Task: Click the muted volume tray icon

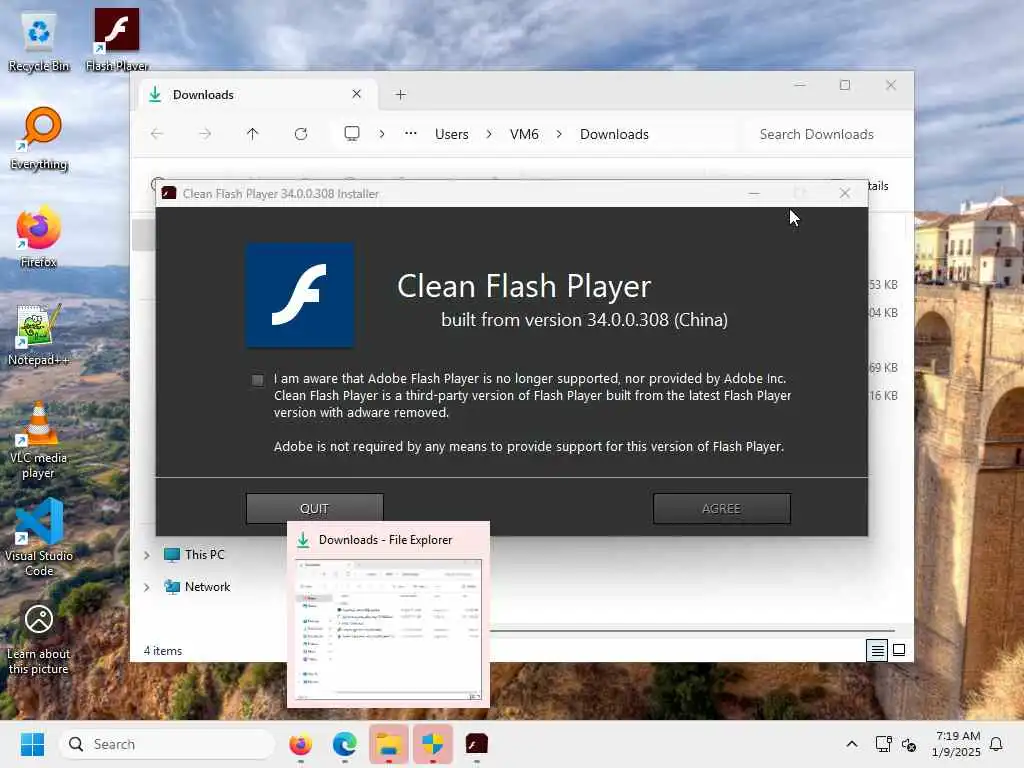Action: (908, 744)
